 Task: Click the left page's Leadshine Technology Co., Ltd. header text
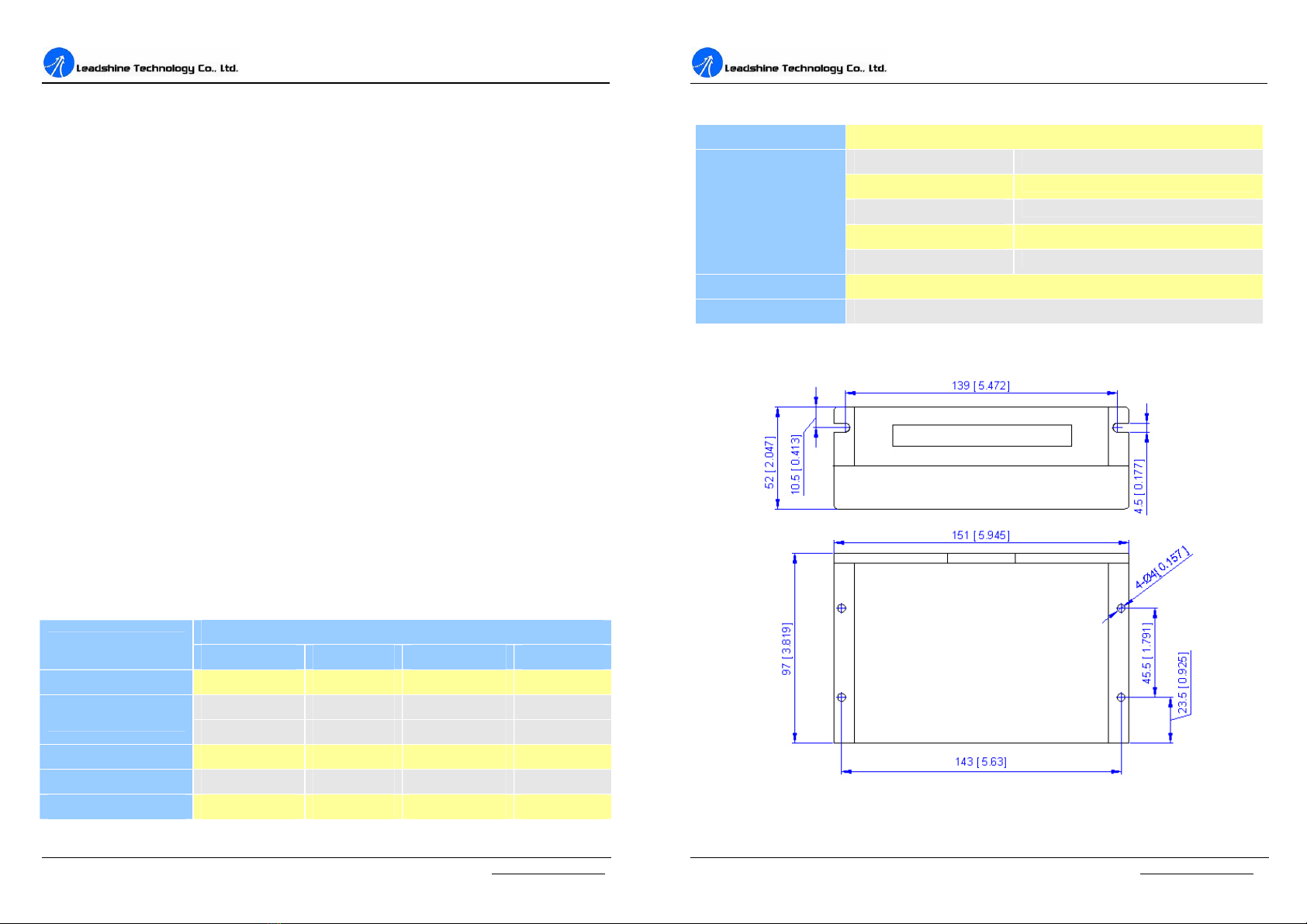pos(157,68)
